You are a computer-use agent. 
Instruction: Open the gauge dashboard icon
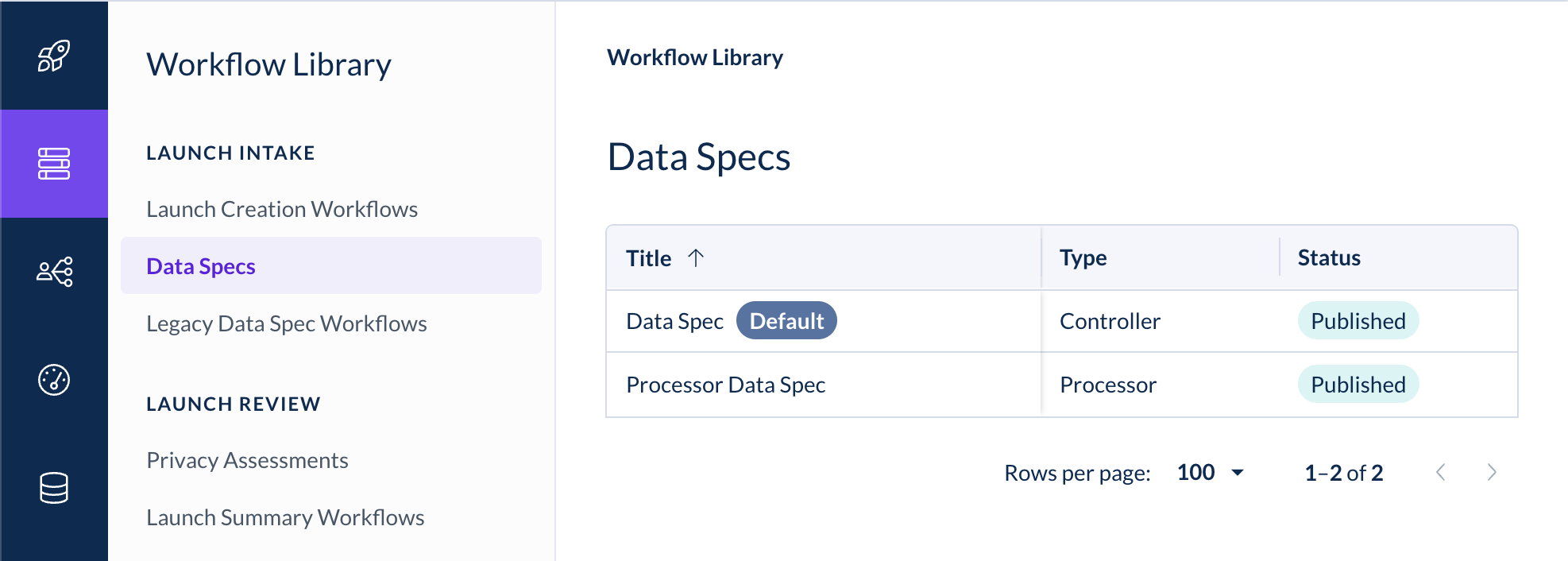point(54,380)
